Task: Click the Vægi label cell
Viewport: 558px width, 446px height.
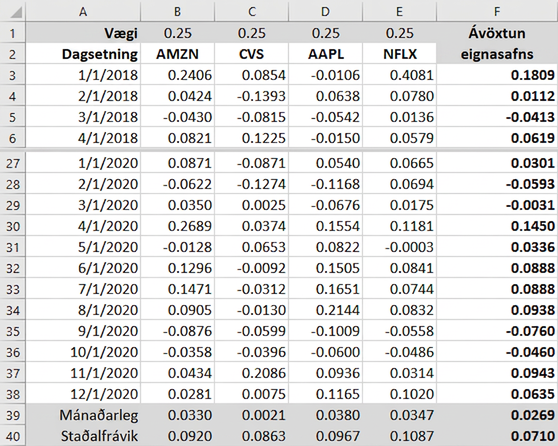Action: click(83, 33)
